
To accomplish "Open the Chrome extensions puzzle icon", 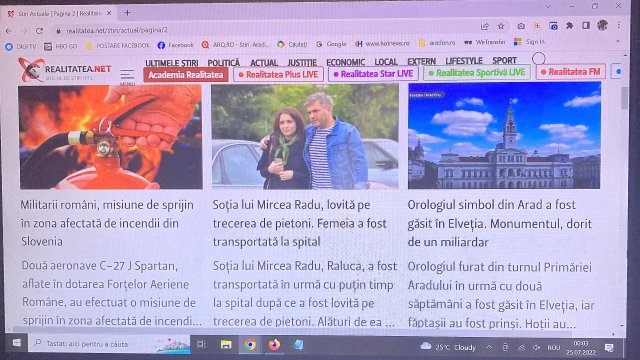I will click(569, 26).
